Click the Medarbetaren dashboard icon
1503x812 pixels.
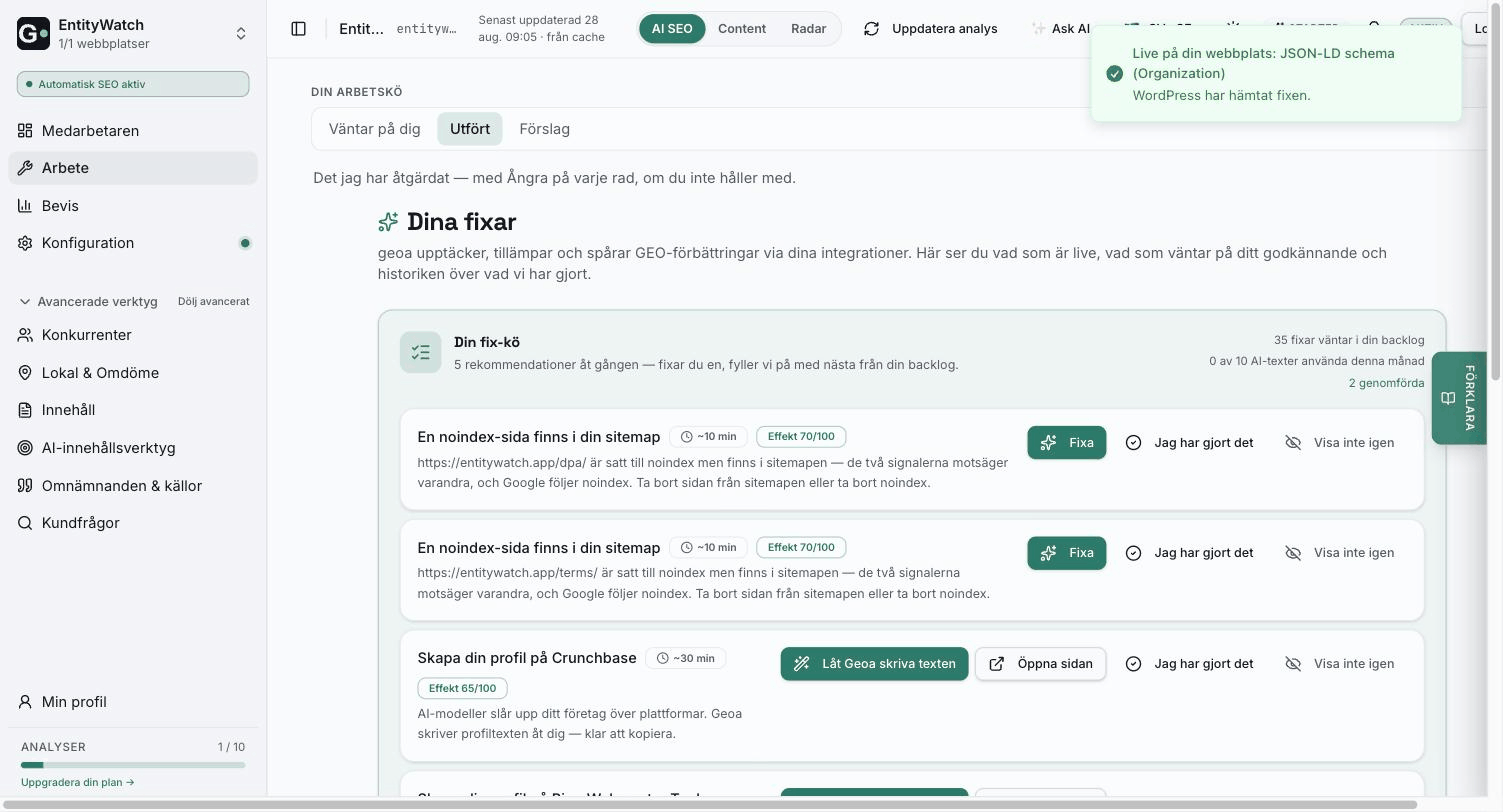tap(25, 131)
